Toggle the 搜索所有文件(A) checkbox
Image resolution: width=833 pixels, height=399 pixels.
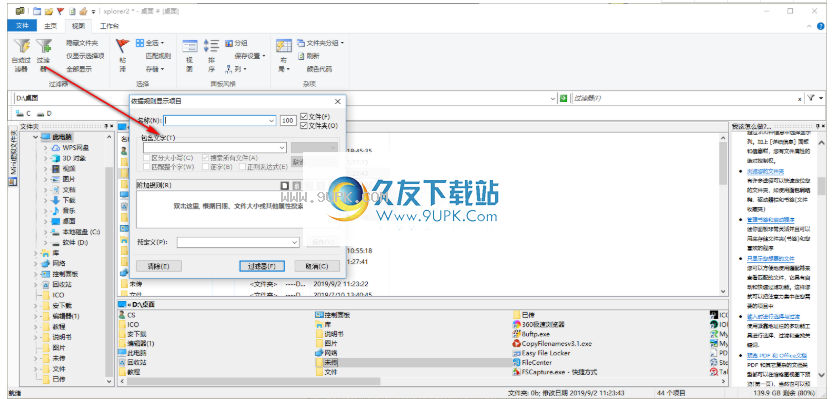[205, 158]
